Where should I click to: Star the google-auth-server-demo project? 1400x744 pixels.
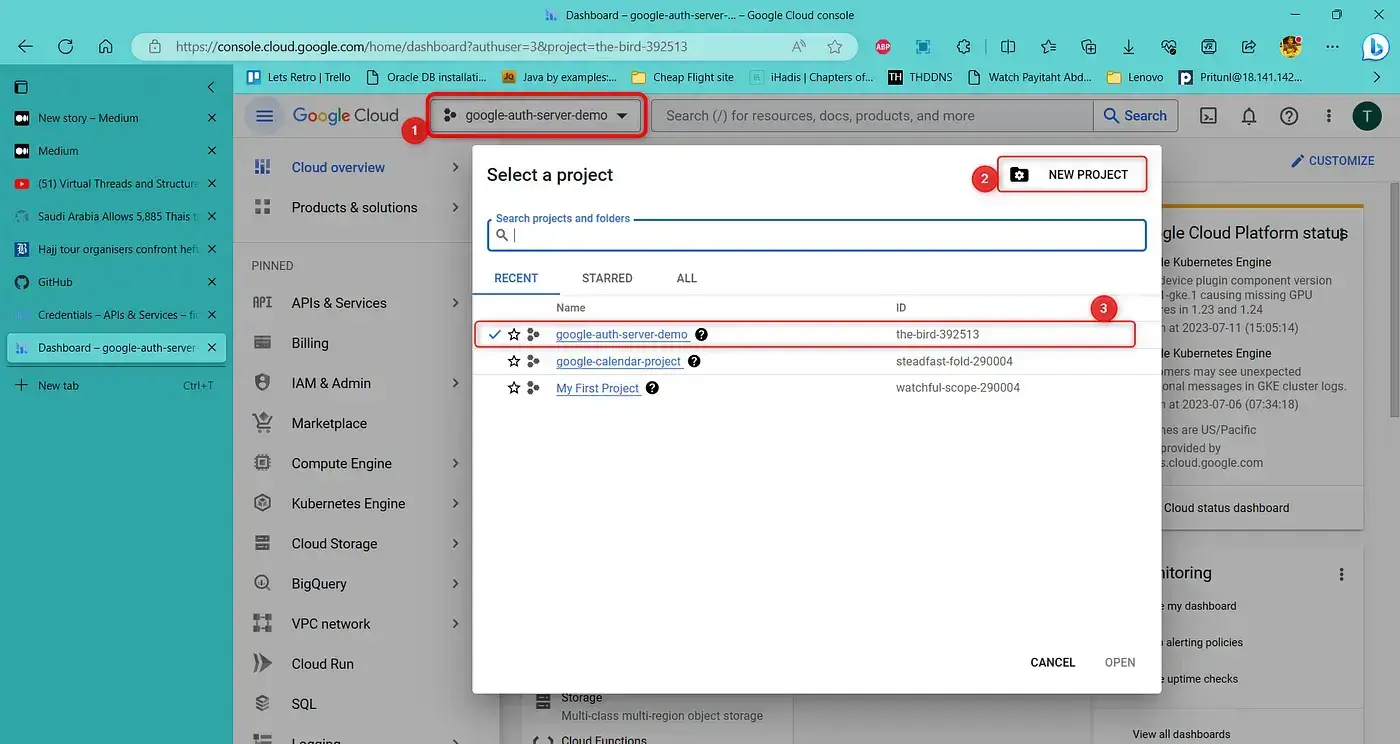(514, 335)
